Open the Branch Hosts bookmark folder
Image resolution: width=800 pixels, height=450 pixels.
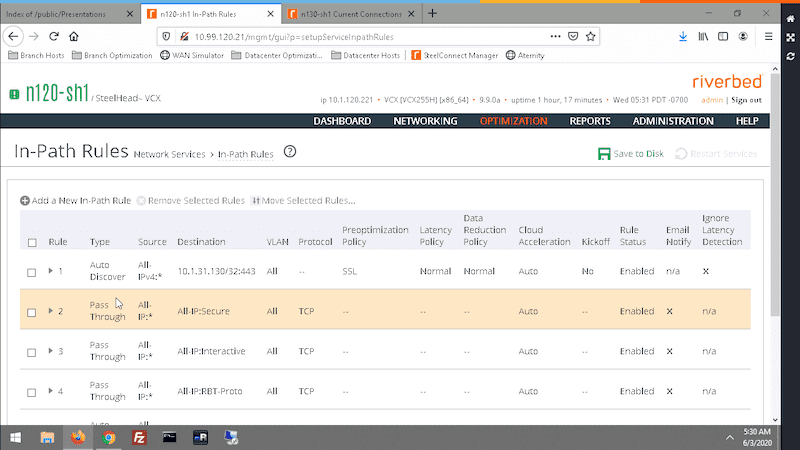coord(37,55)
